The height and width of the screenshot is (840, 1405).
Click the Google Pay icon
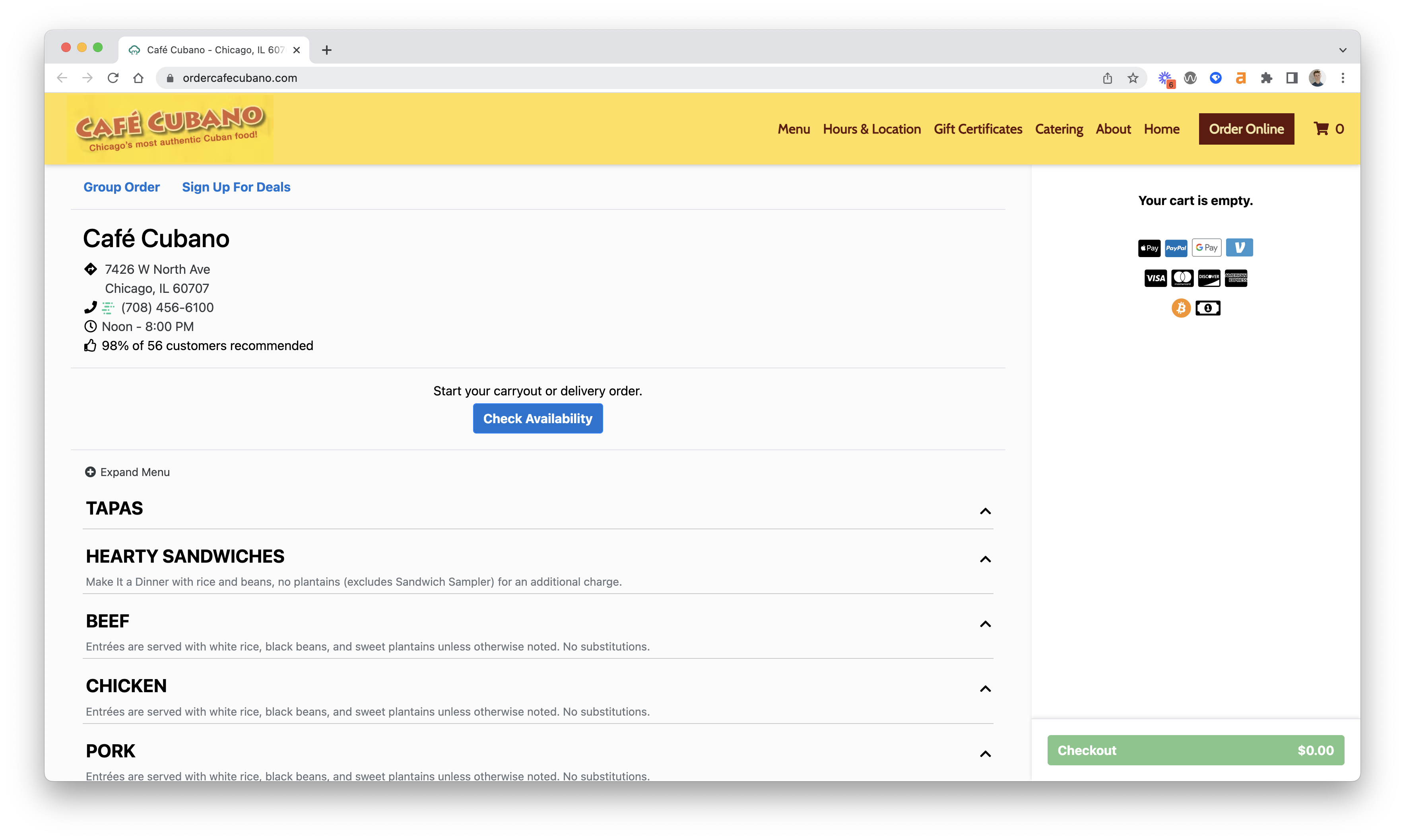click(x=1206, y=248)
